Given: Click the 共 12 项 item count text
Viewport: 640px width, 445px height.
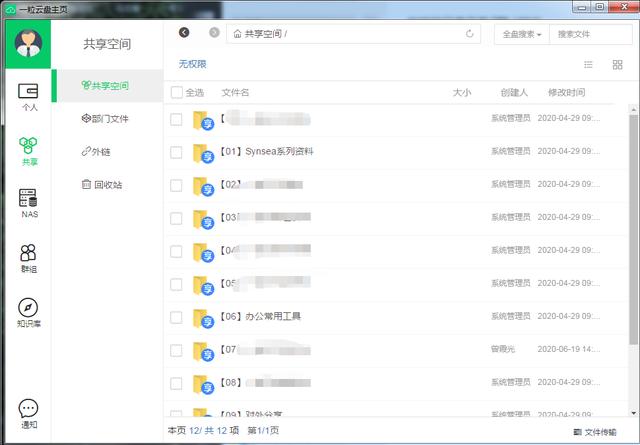Looking at the screenshot, I should tap(222, 430).
